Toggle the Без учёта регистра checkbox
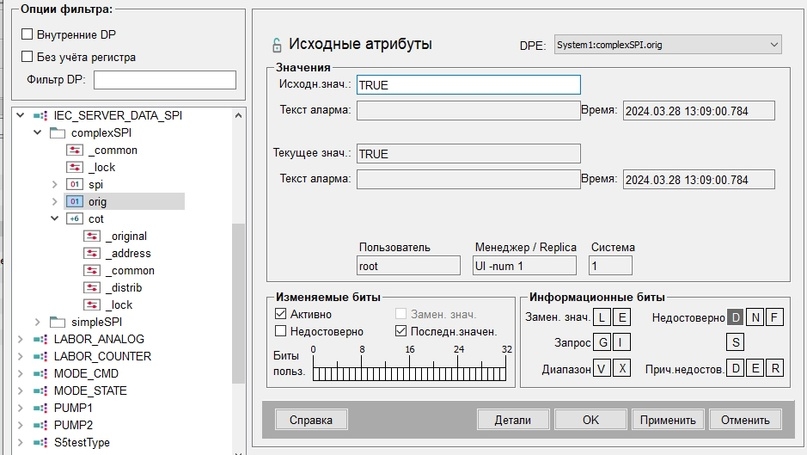Viewport: 807px width, 455px height. 27,57
